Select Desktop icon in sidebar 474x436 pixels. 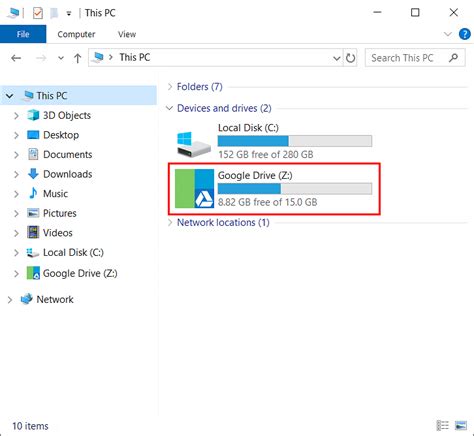(x=33, y=135)
